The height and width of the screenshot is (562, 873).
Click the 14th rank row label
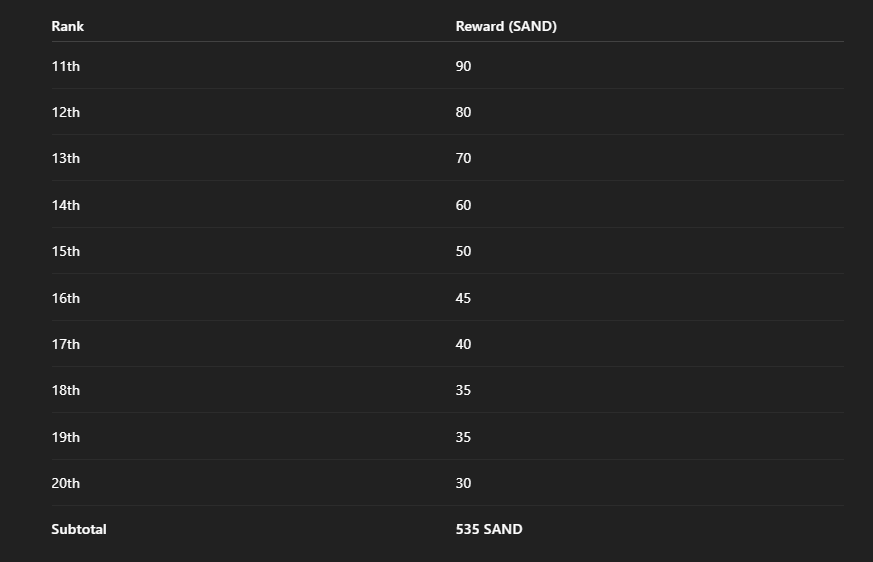pos(66,205)
